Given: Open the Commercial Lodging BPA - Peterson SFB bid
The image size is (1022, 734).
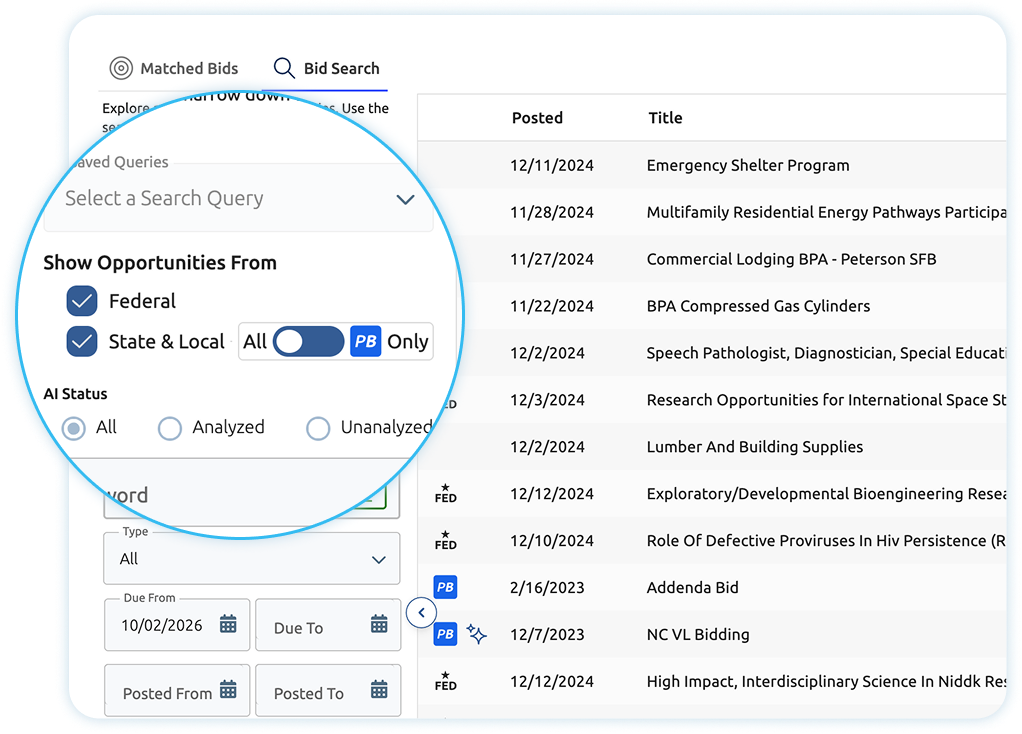Looking at the screenshot, I should pyautogui.click(x=791, y=259).
